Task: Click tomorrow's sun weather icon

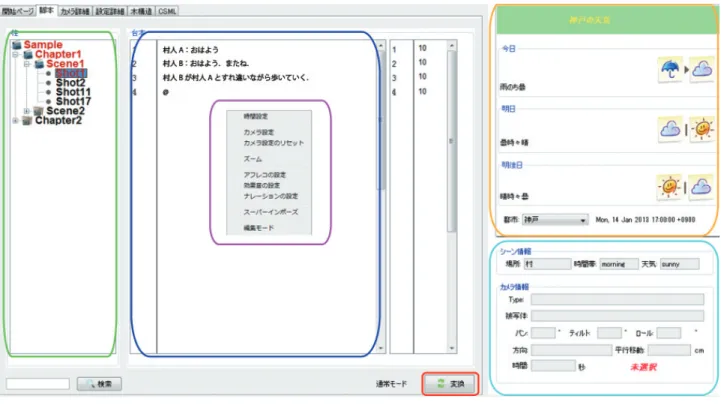Action: tap(702, 129)
